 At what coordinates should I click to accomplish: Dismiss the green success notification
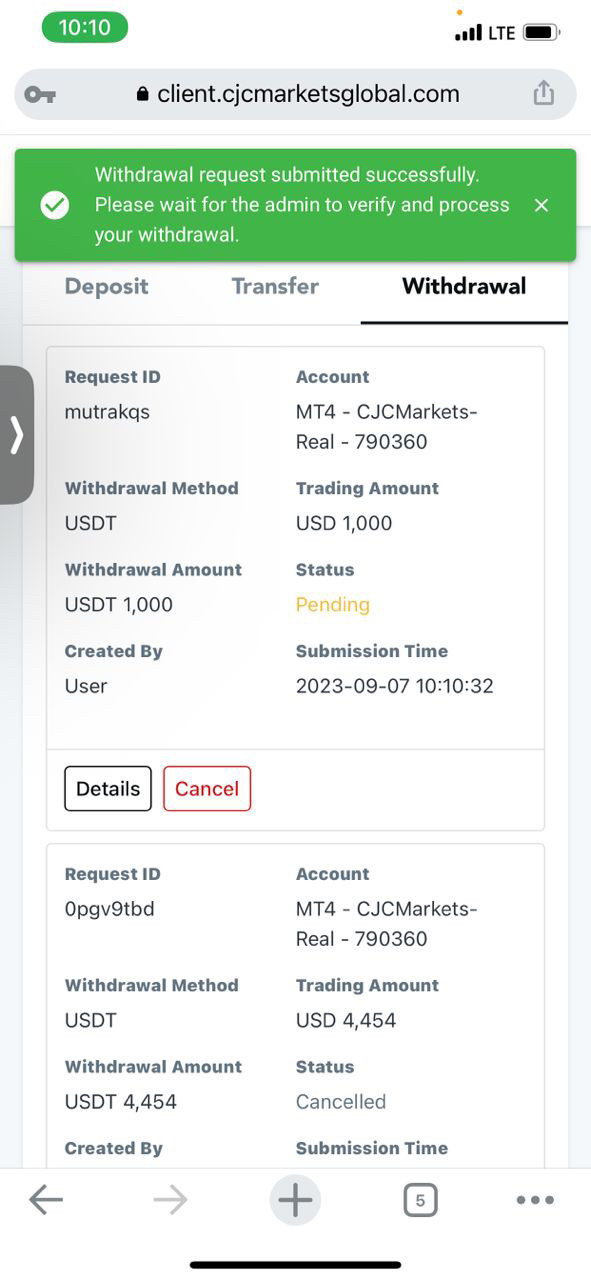pyautogui.click(x=541, y=205)
